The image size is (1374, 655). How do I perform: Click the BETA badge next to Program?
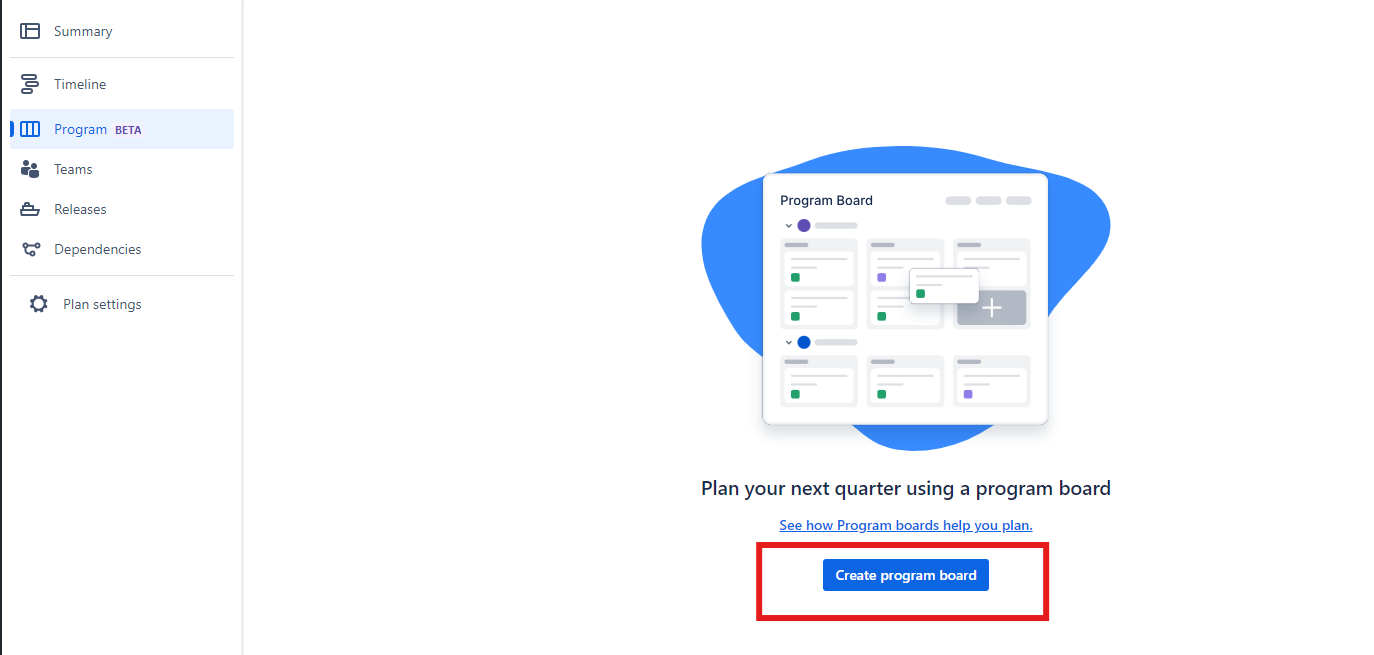(128, 130)
